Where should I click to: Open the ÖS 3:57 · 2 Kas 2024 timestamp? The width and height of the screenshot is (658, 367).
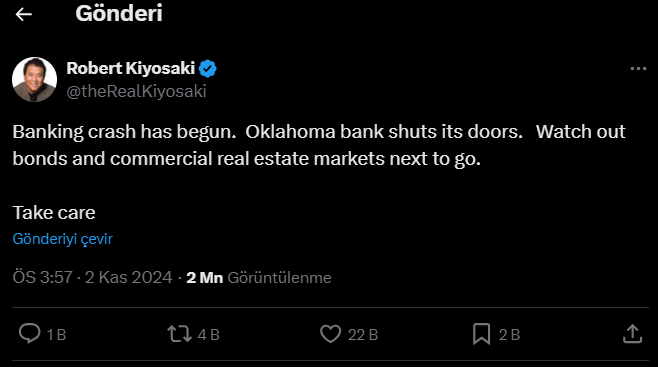pyautogui.click(x=92, y=277)
